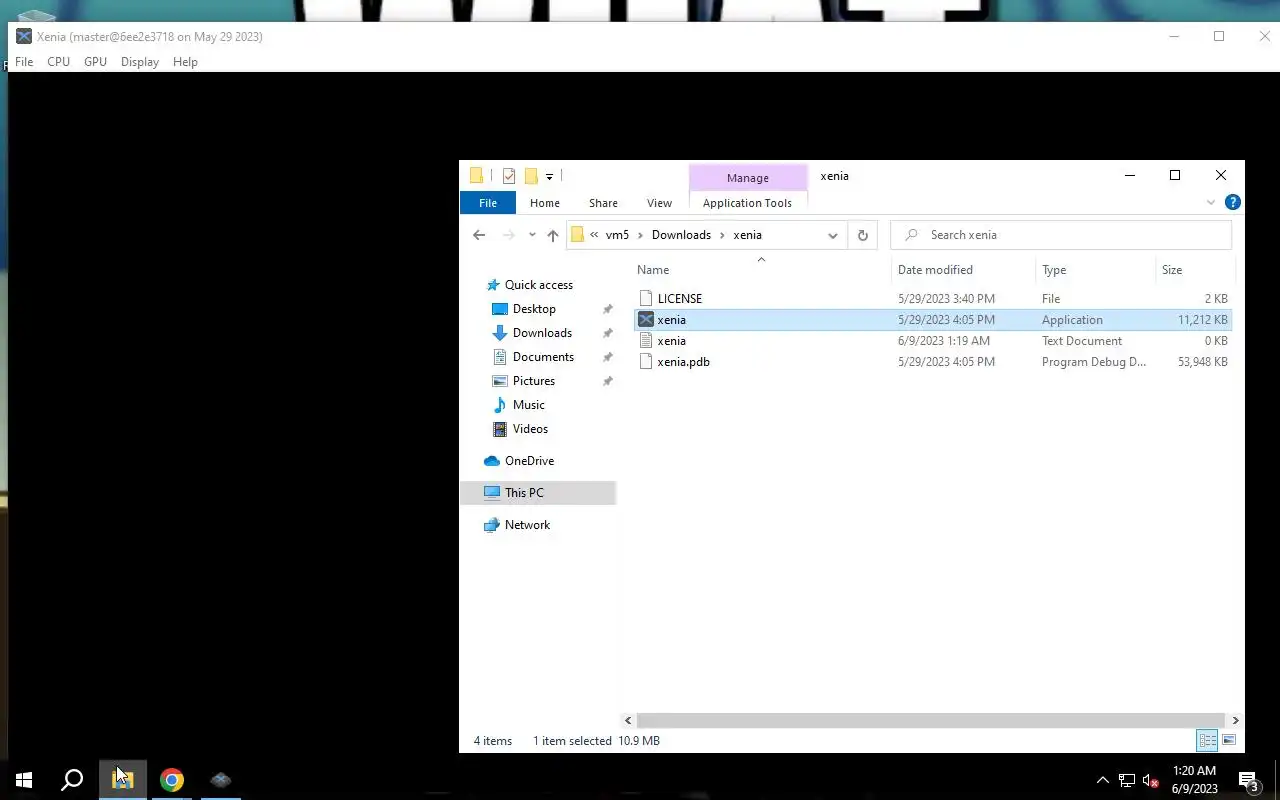Open Documents in navigation pane
Viewport: 1280px width, 800px height.
coord(543,357)
